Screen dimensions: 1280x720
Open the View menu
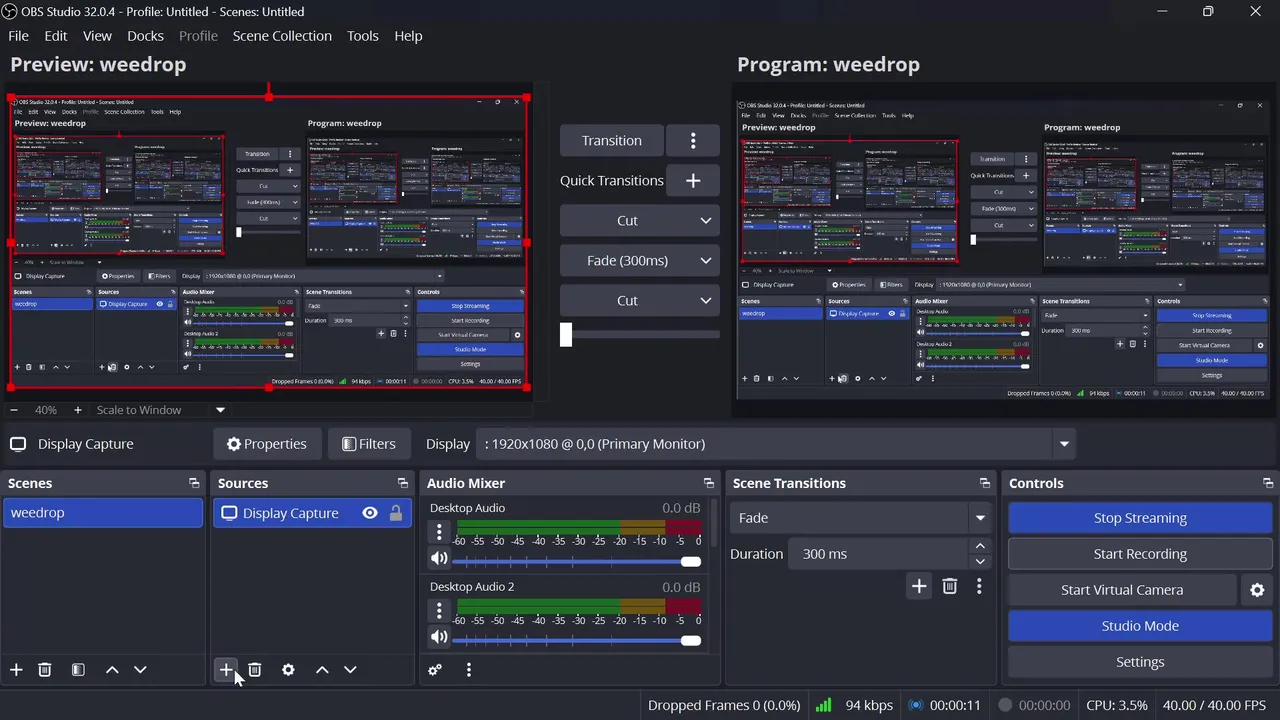tap(97, 36)
